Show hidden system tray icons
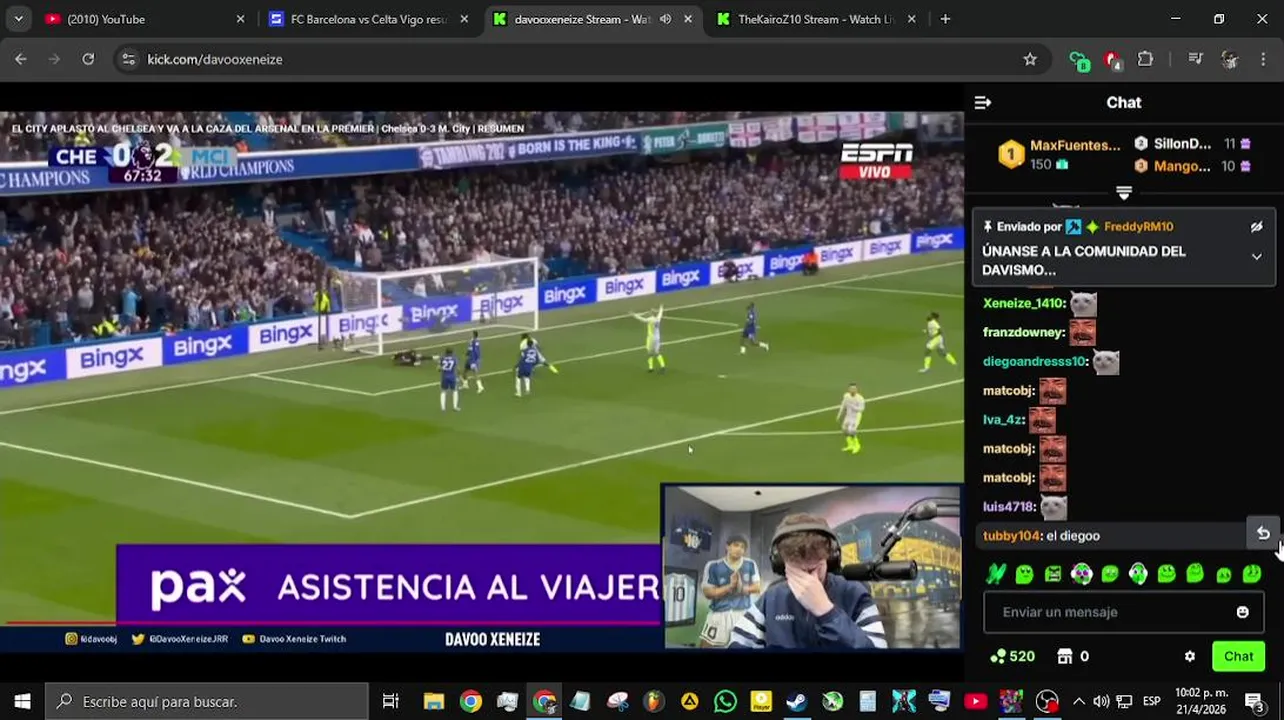The width and height of the screenshot is (1284, 720). coord(1078,701)
